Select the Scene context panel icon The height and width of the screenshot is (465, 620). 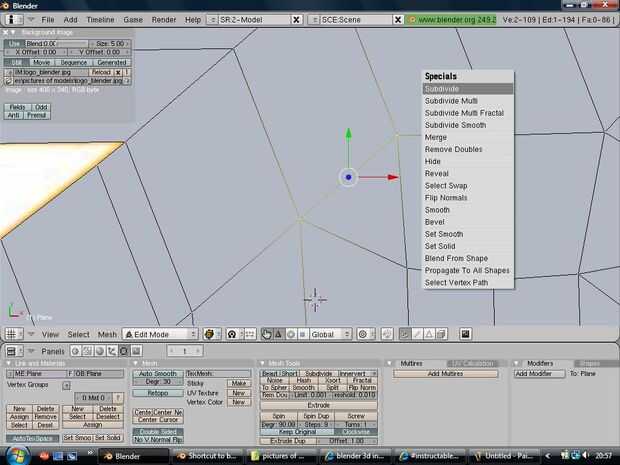tap(136, 351)
